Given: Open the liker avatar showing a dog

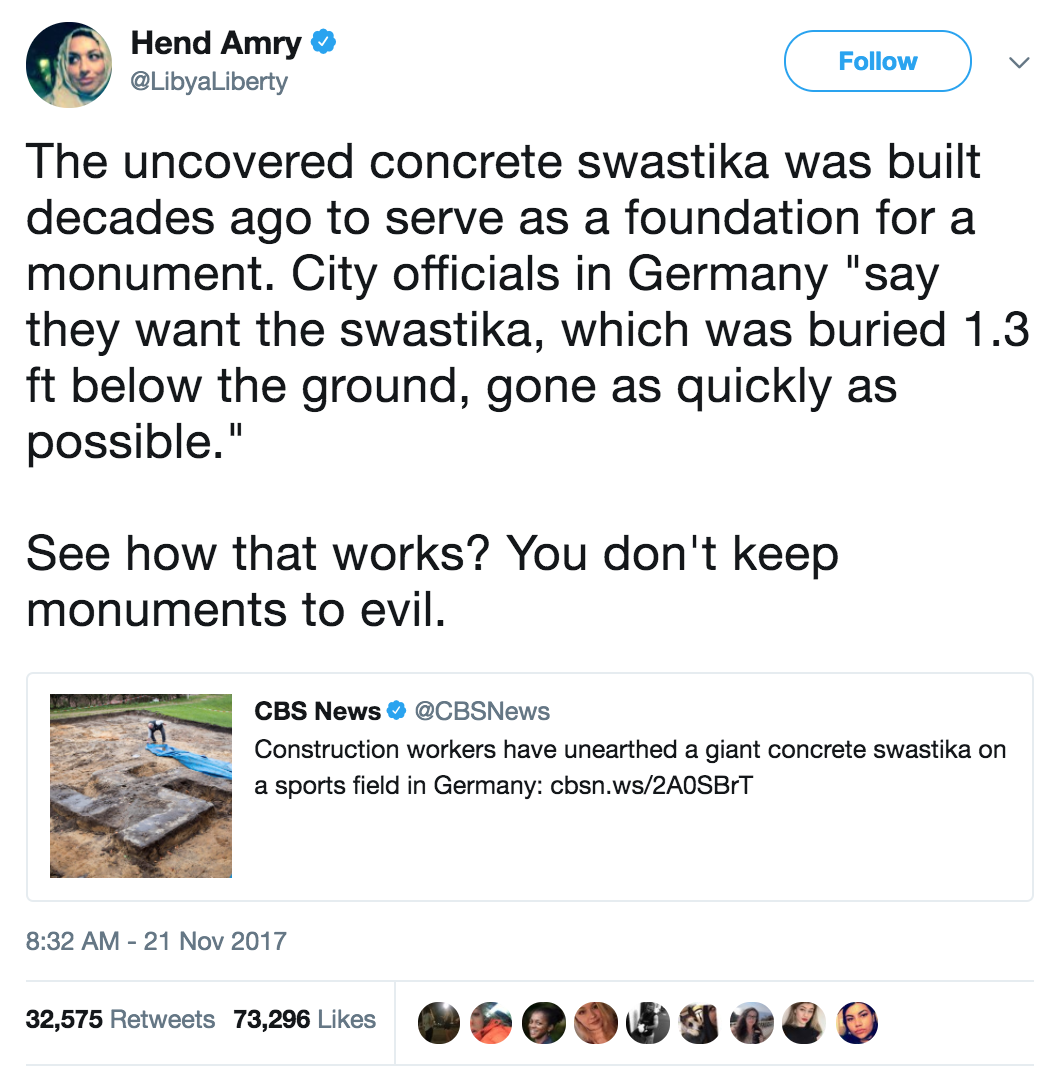Looking at the screenshot, I should [698, 1022].
